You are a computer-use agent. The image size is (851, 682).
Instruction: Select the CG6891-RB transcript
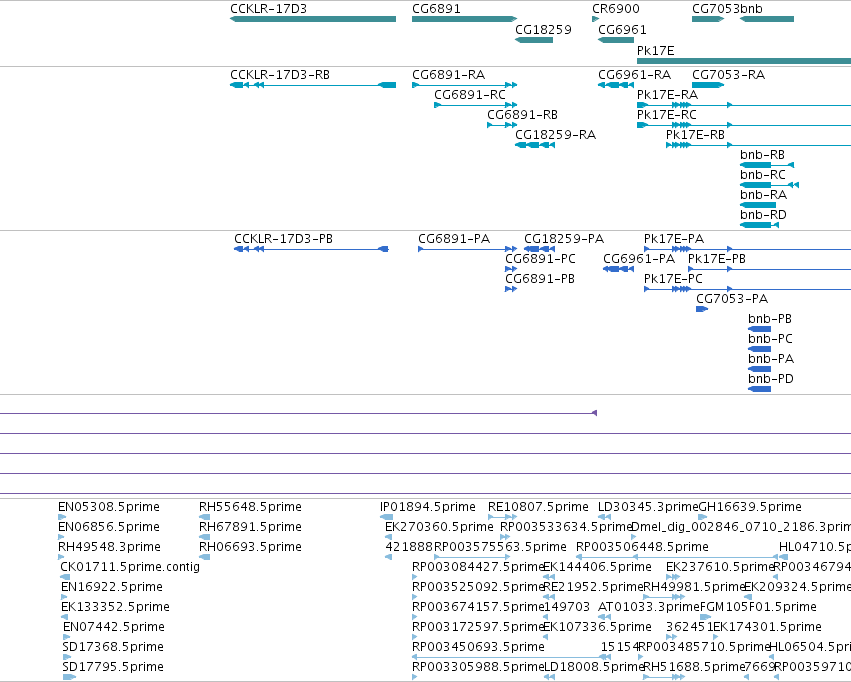502,125
